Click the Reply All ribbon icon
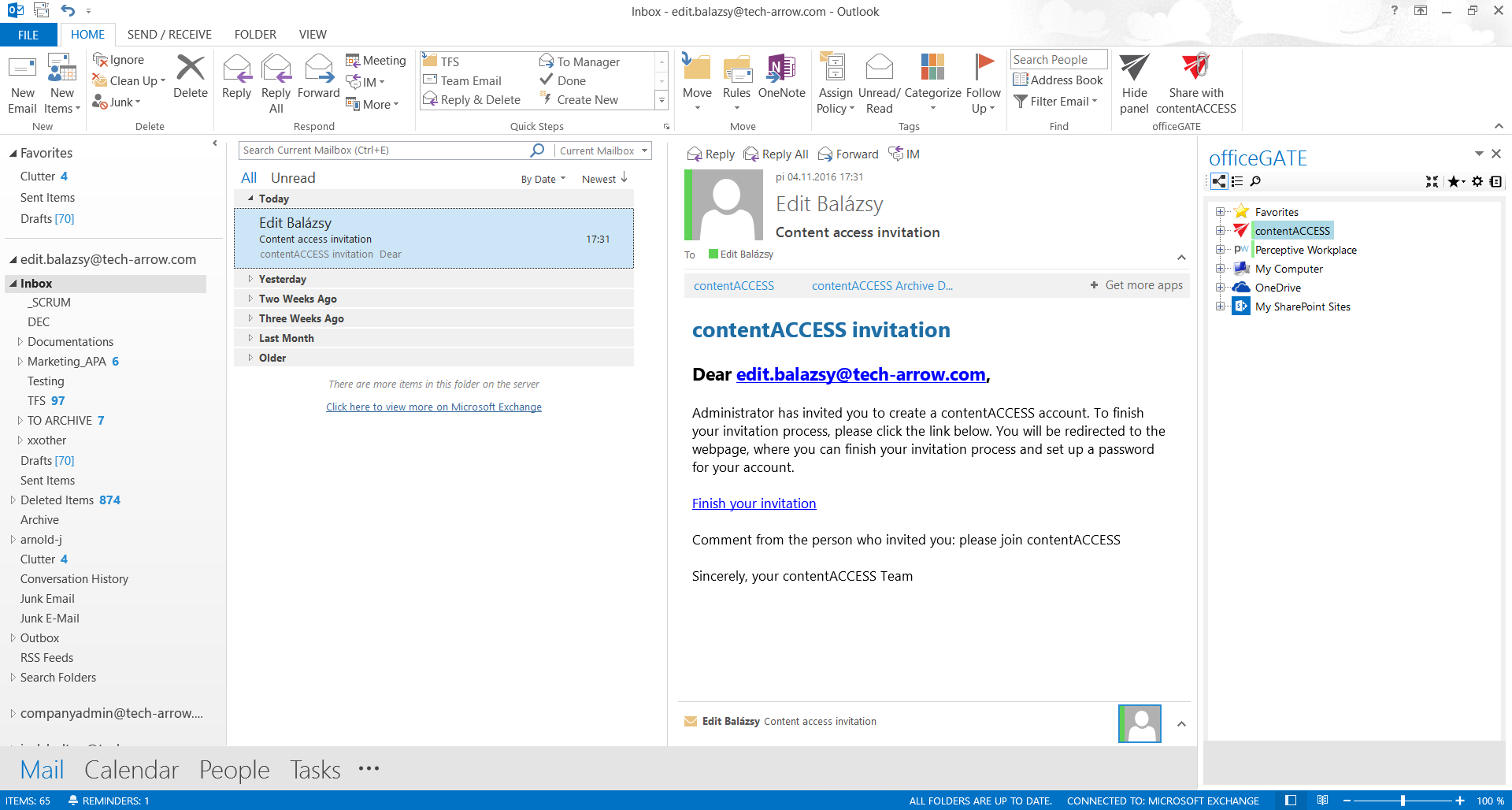 click(276, 69)
